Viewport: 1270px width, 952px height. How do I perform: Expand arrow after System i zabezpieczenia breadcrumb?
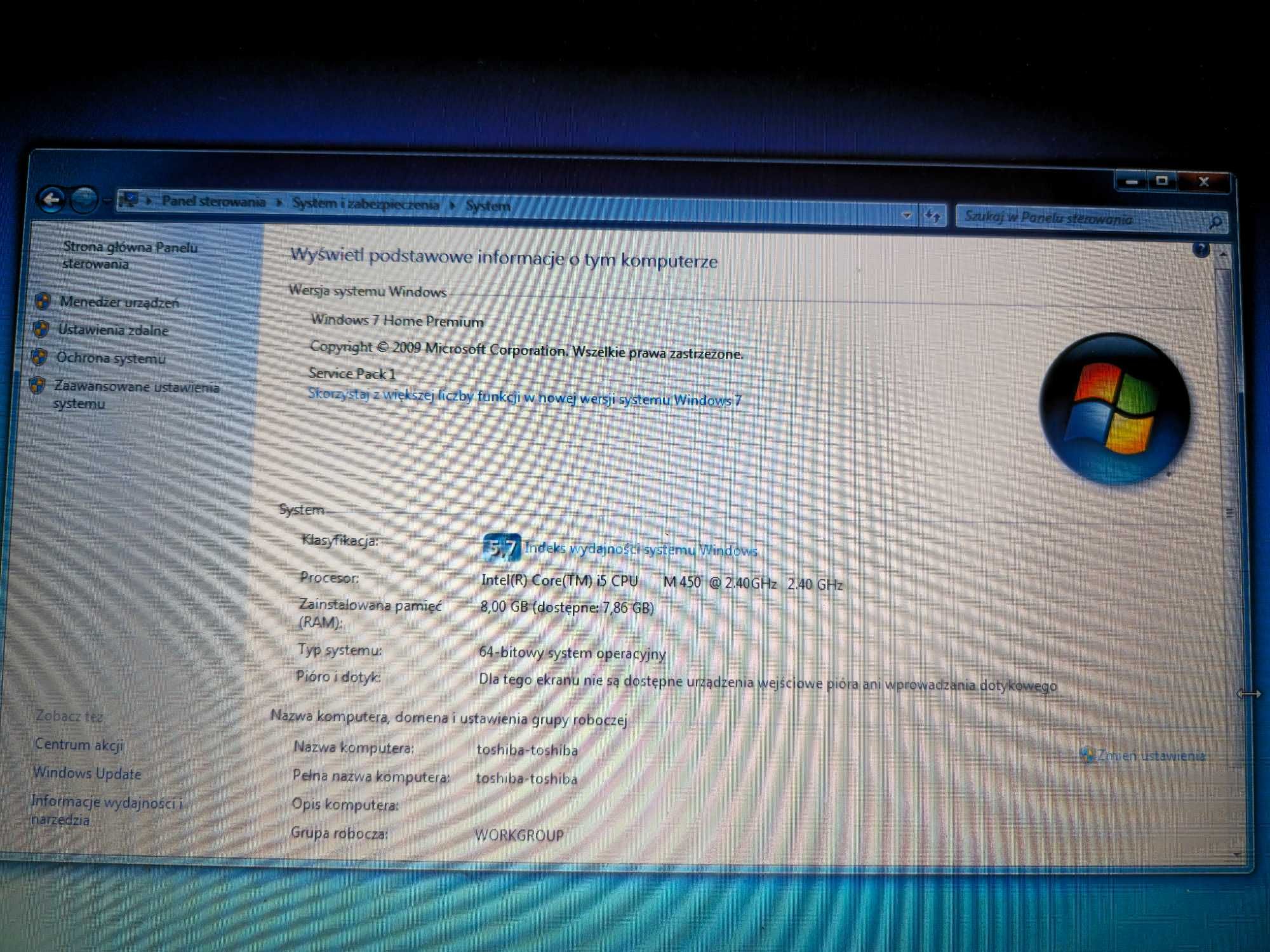453,205
